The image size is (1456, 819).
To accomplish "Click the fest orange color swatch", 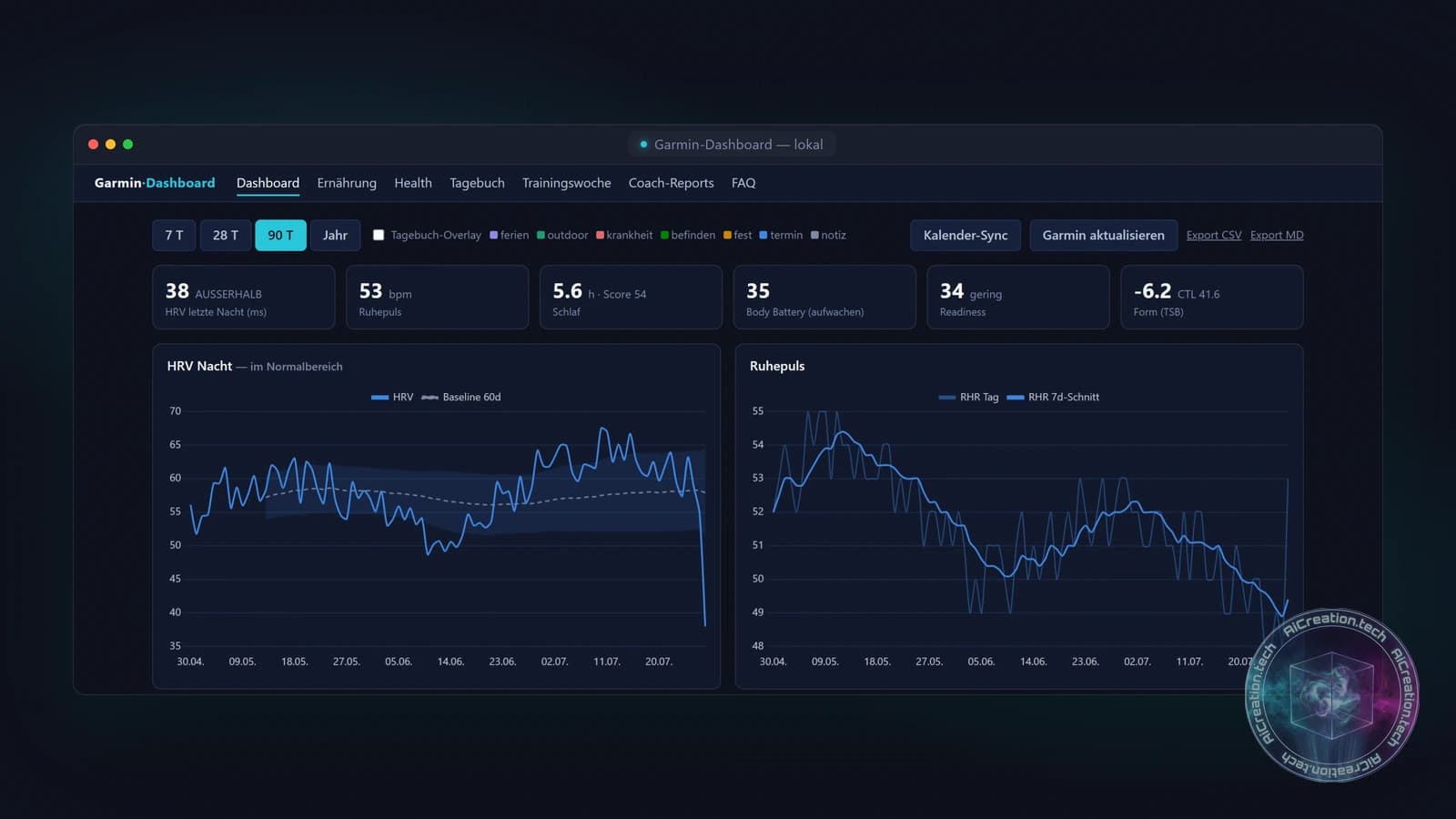I will [727, 235].
